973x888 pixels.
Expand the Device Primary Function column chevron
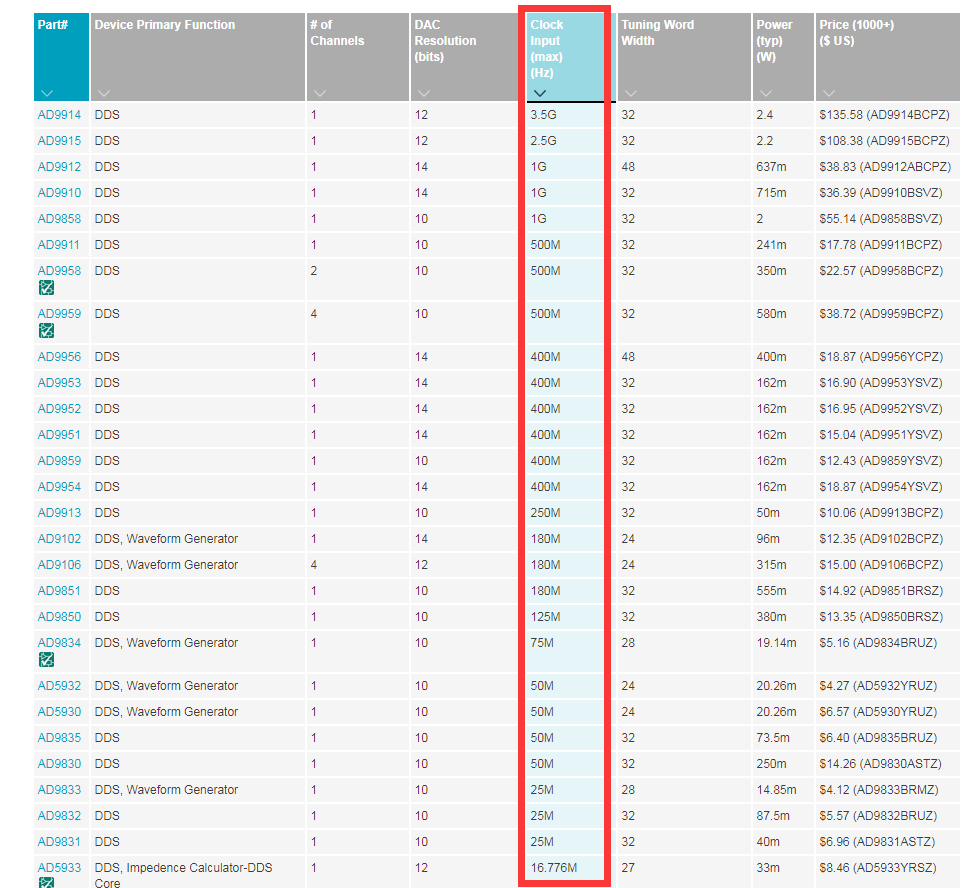tap(104, 93)
